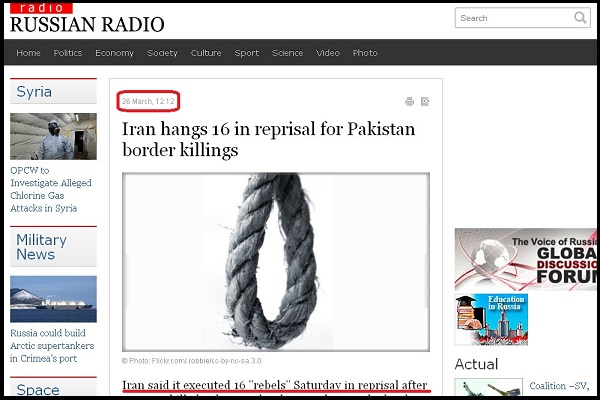Click the share article icon beside print
The image size is (600, 400).
point(425,101)
